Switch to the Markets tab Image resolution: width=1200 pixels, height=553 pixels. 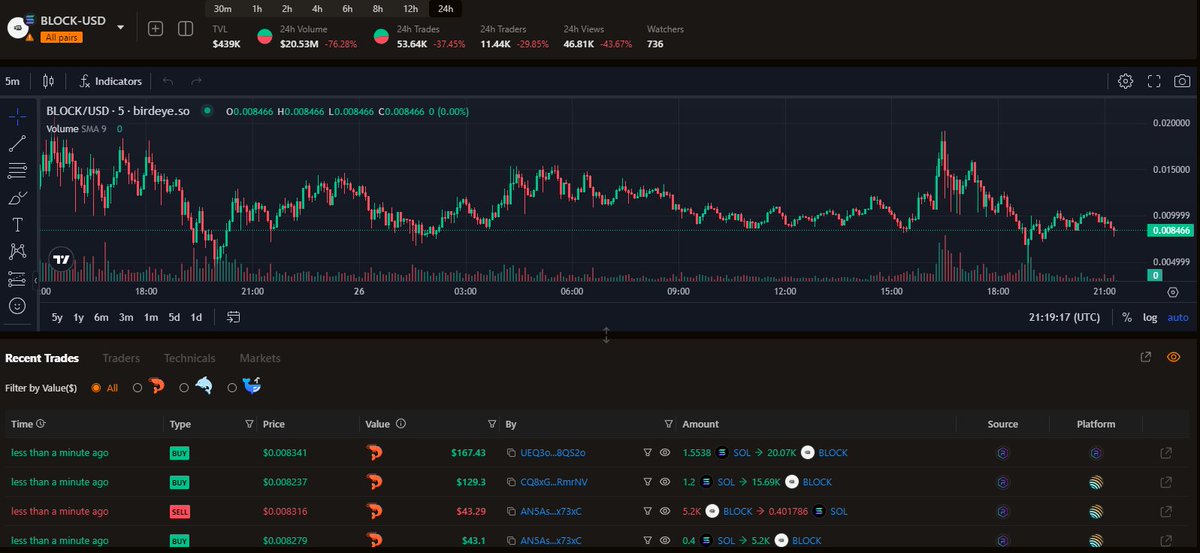point(260,358)
